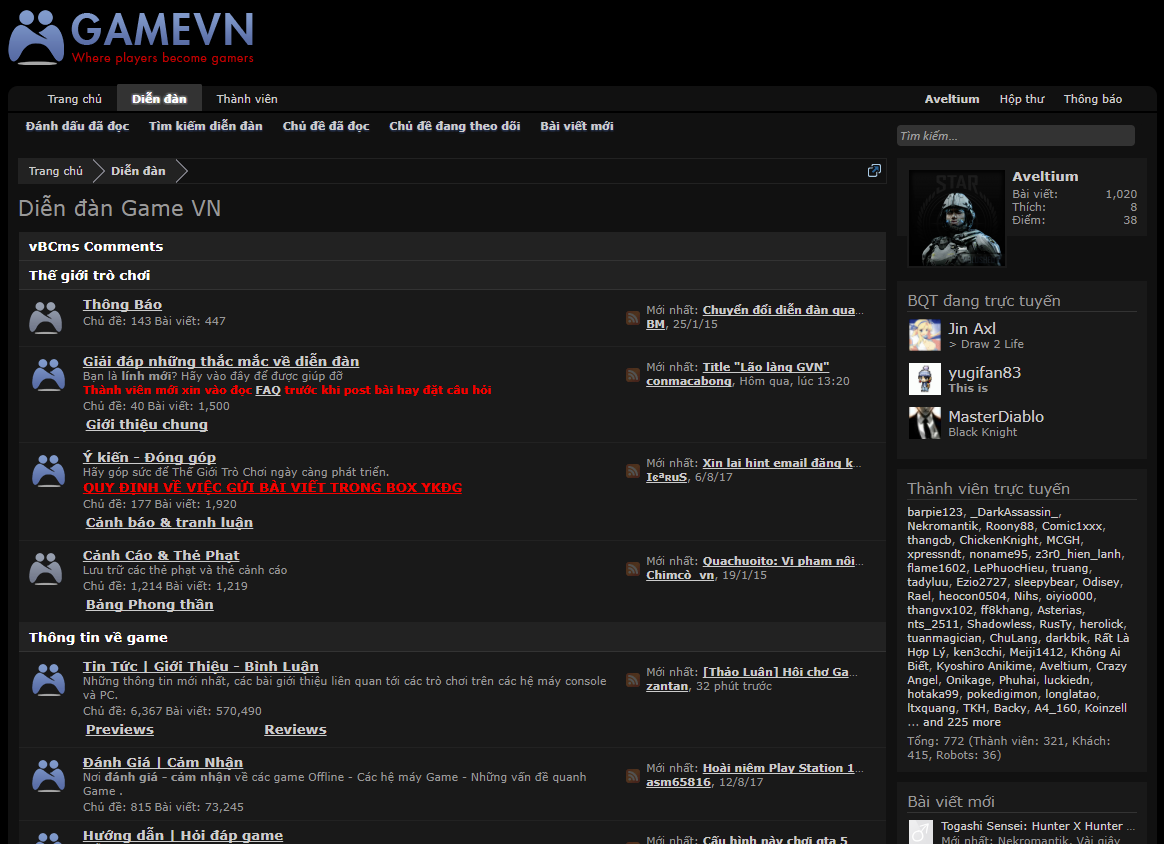
Task: Open the Cảnh Cáo & Thẻ Phạt forum
Action: 161,555
